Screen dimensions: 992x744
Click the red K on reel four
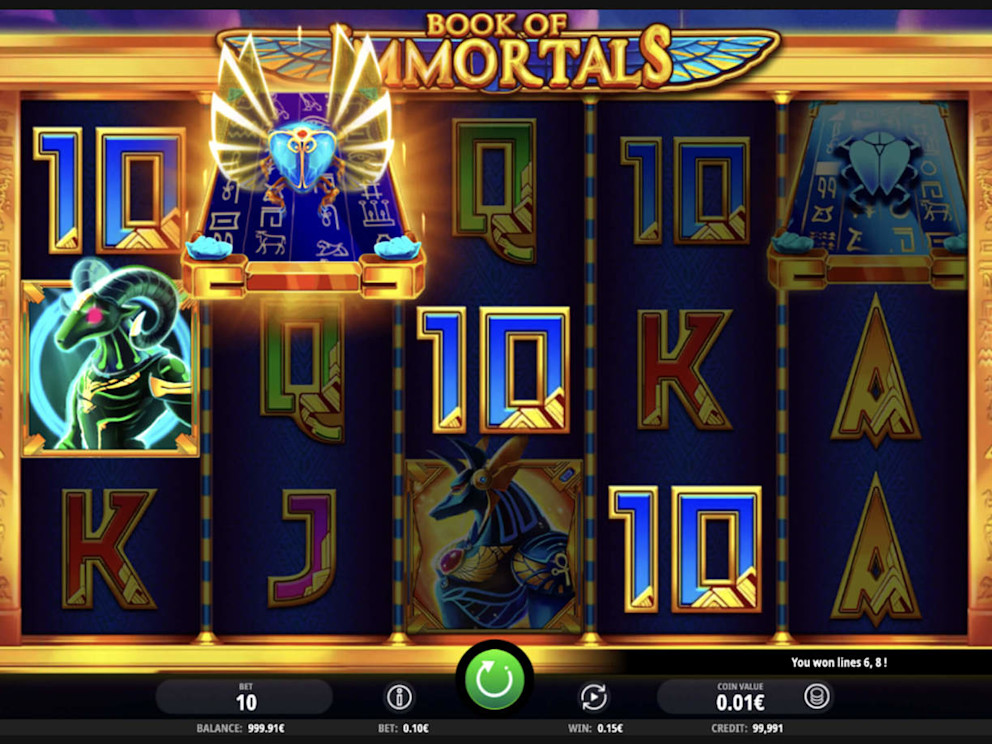tap(685, 369)
